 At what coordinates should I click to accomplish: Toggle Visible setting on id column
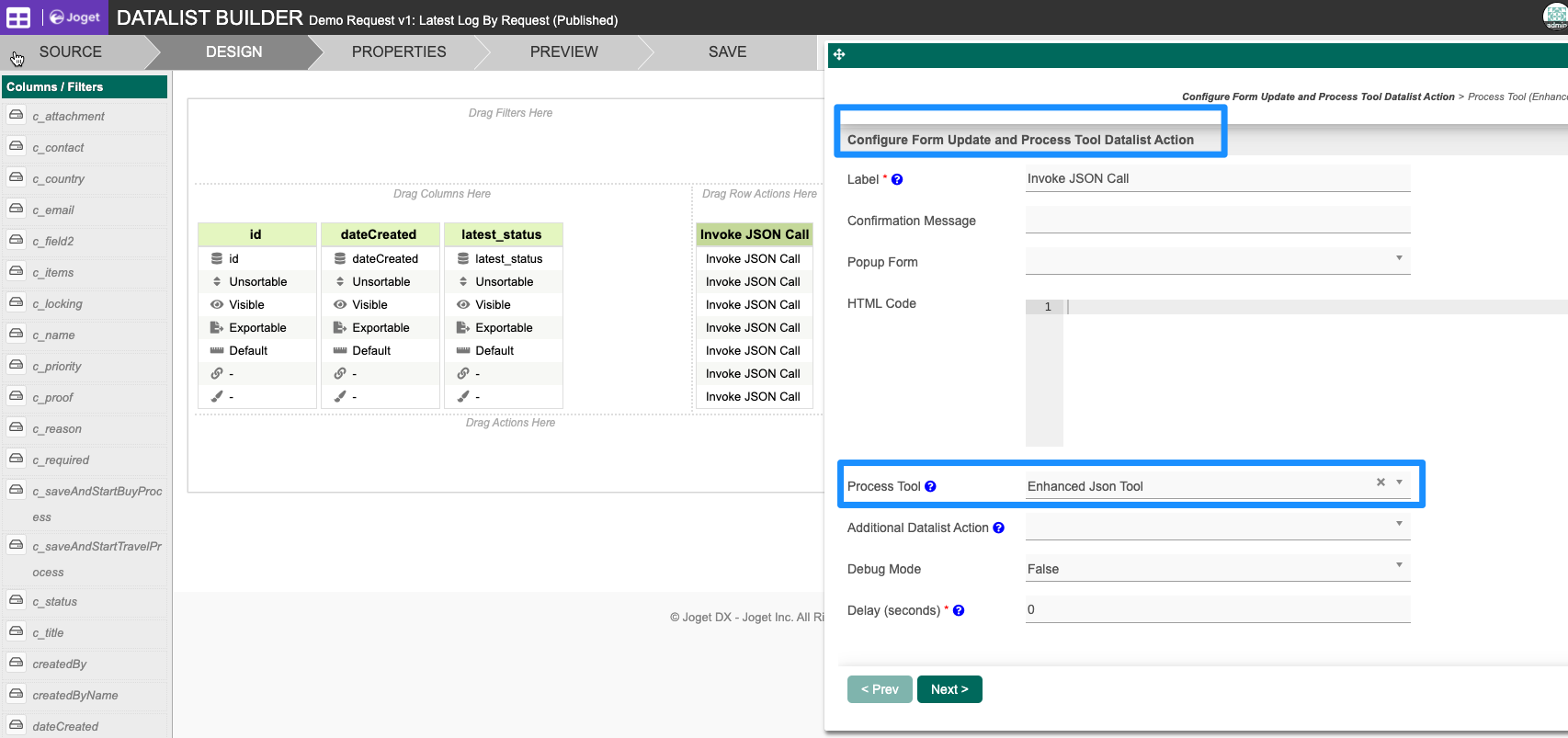(x=246, y=305)
